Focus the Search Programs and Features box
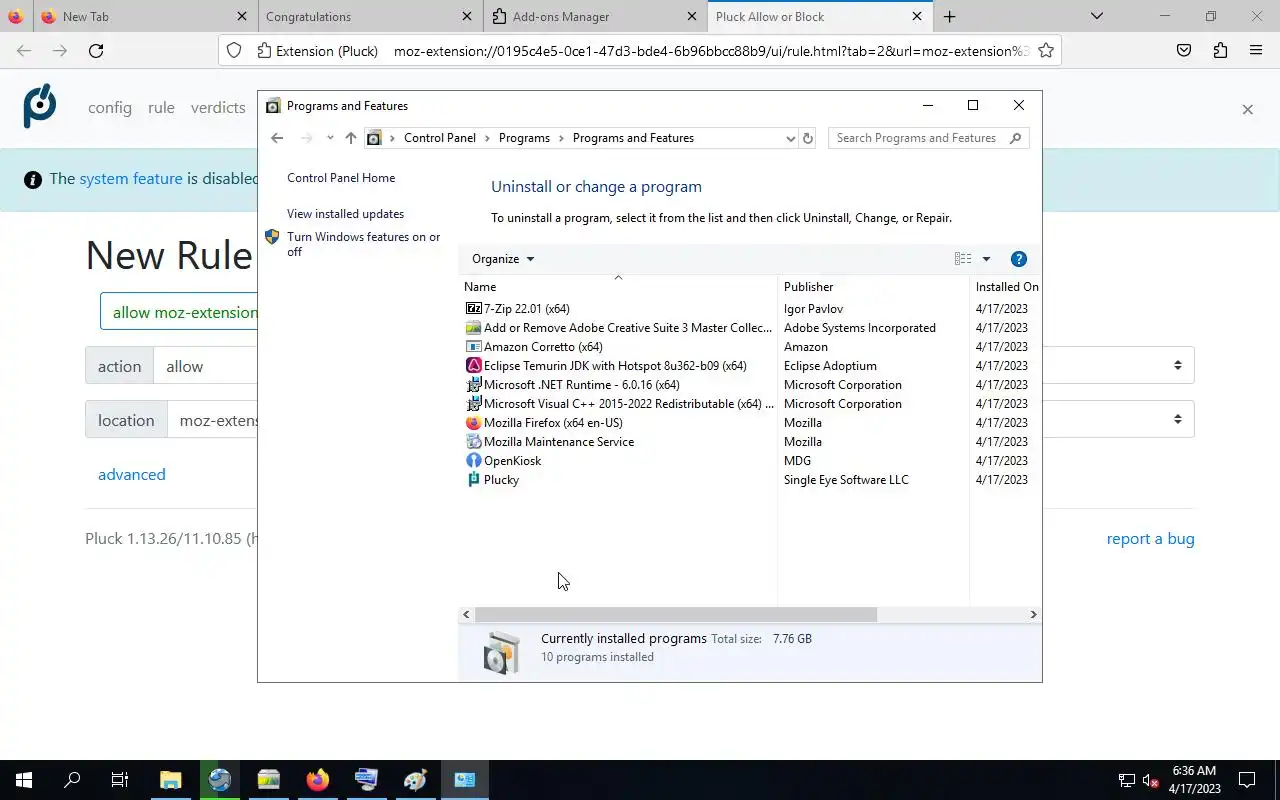The image size is (1280, 800). (928, 138)
